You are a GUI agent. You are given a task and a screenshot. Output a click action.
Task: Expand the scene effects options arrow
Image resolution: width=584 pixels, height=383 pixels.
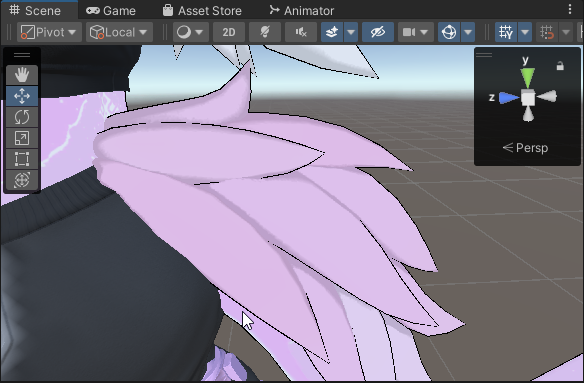[351, 32]
